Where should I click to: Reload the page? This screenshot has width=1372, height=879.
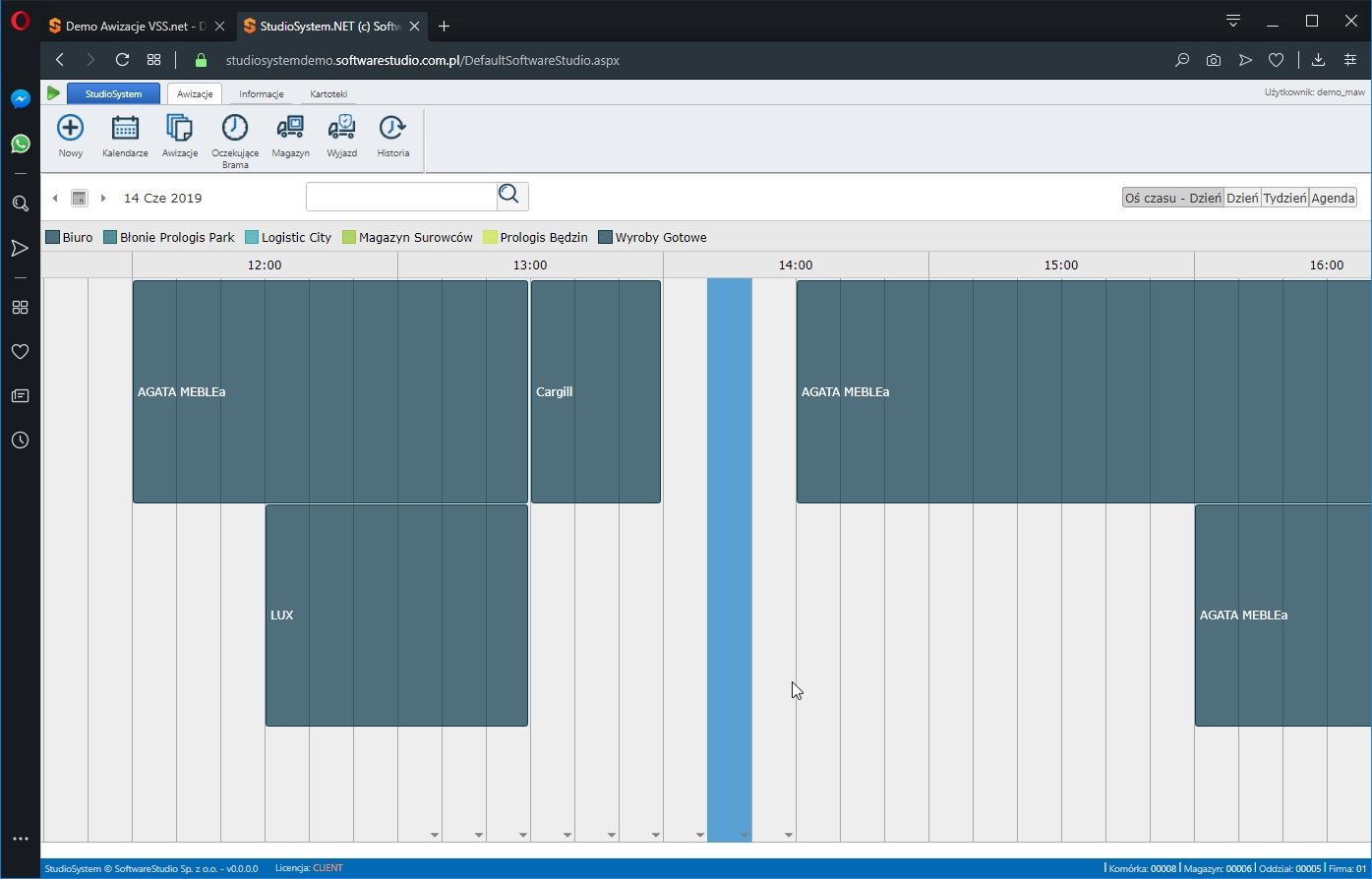pyautogui.click(x=122, y=60)
